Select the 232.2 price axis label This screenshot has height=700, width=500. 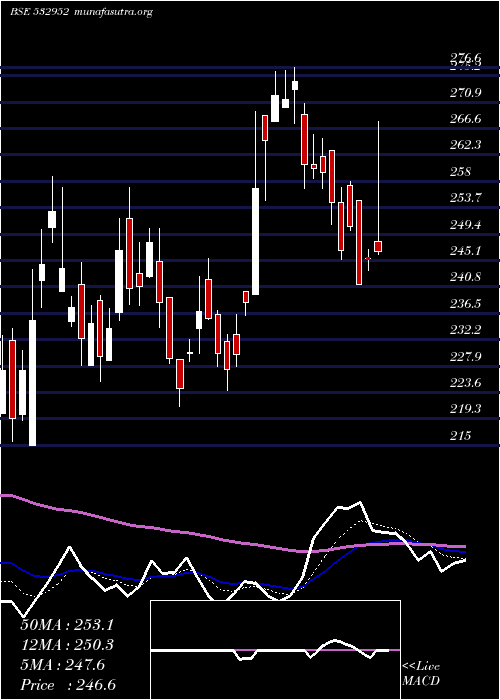click(x=465, y=329)
